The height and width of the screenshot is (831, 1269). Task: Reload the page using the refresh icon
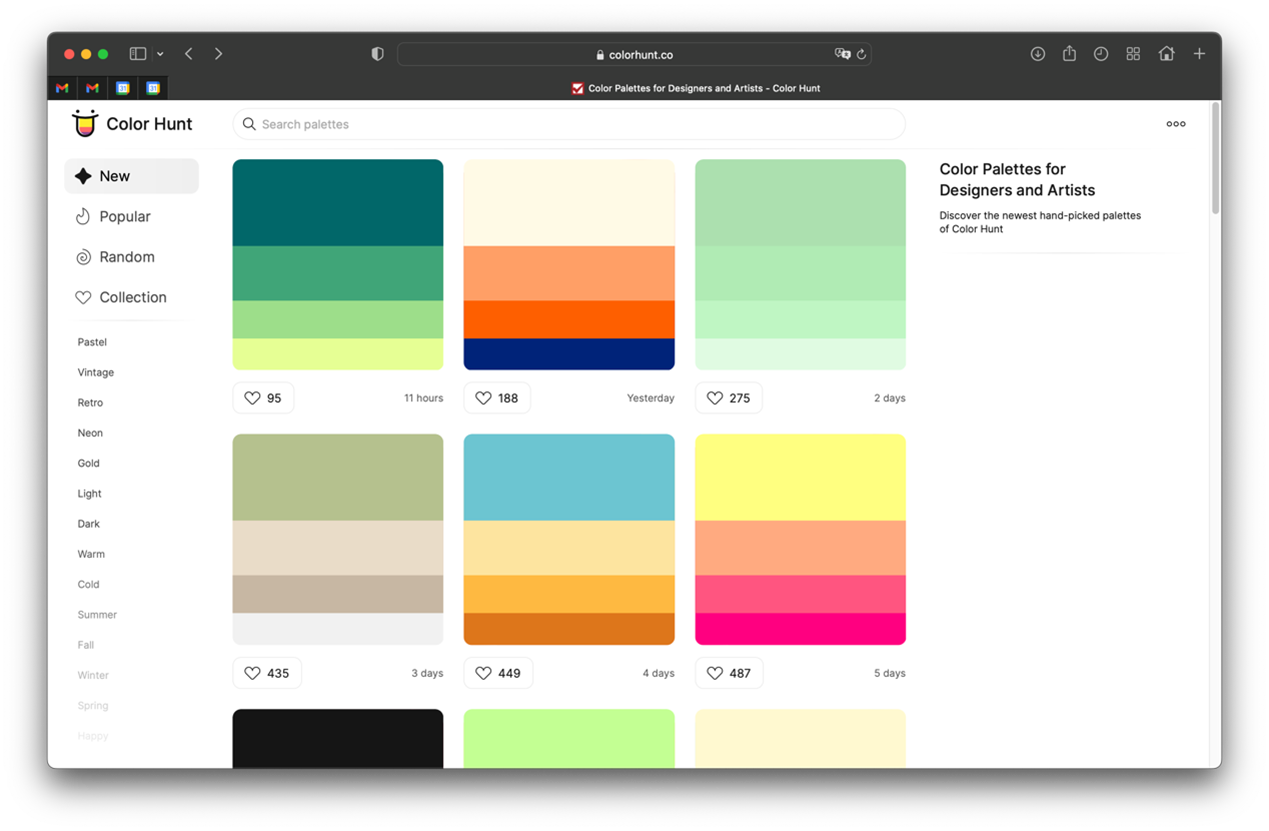[861, 55]
